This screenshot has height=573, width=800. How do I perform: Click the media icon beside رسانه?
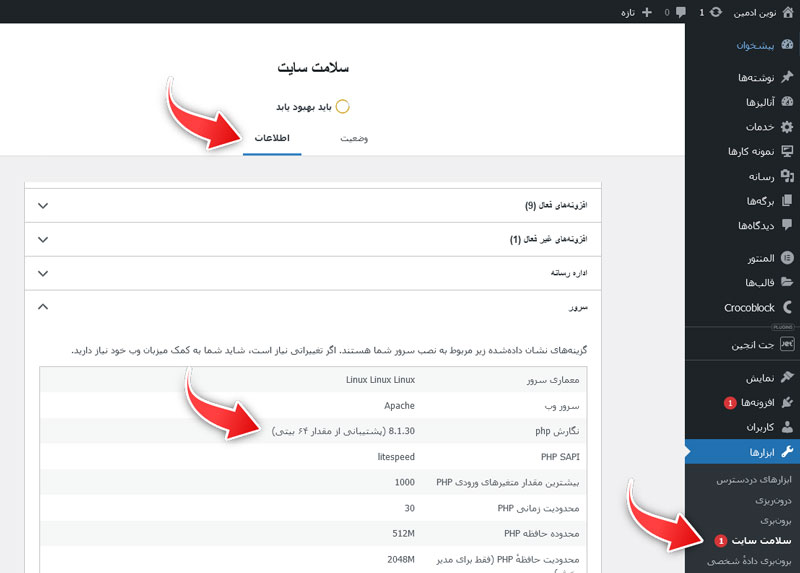787,176
